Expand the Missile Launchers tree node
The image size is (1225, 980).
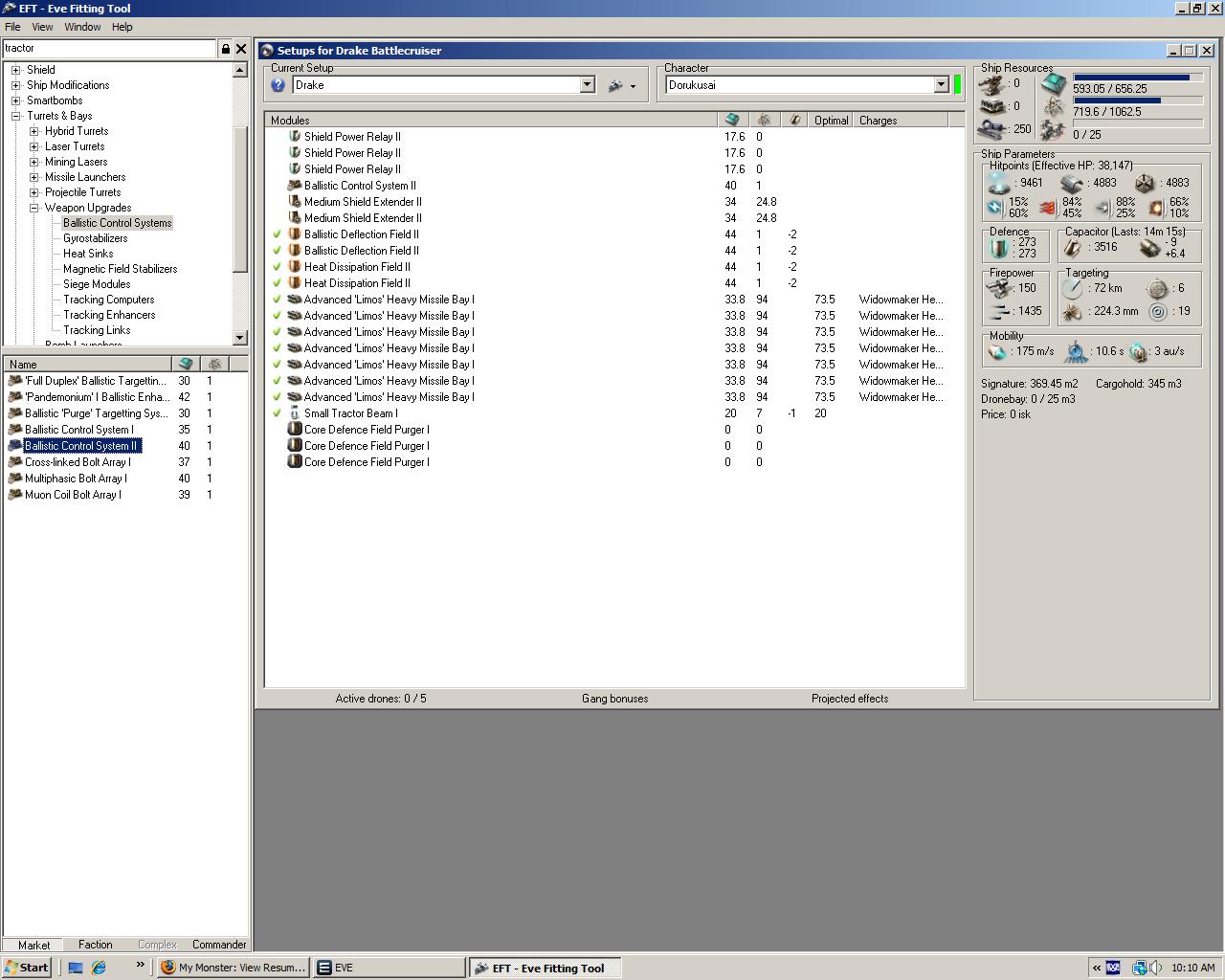pos(34,177)
